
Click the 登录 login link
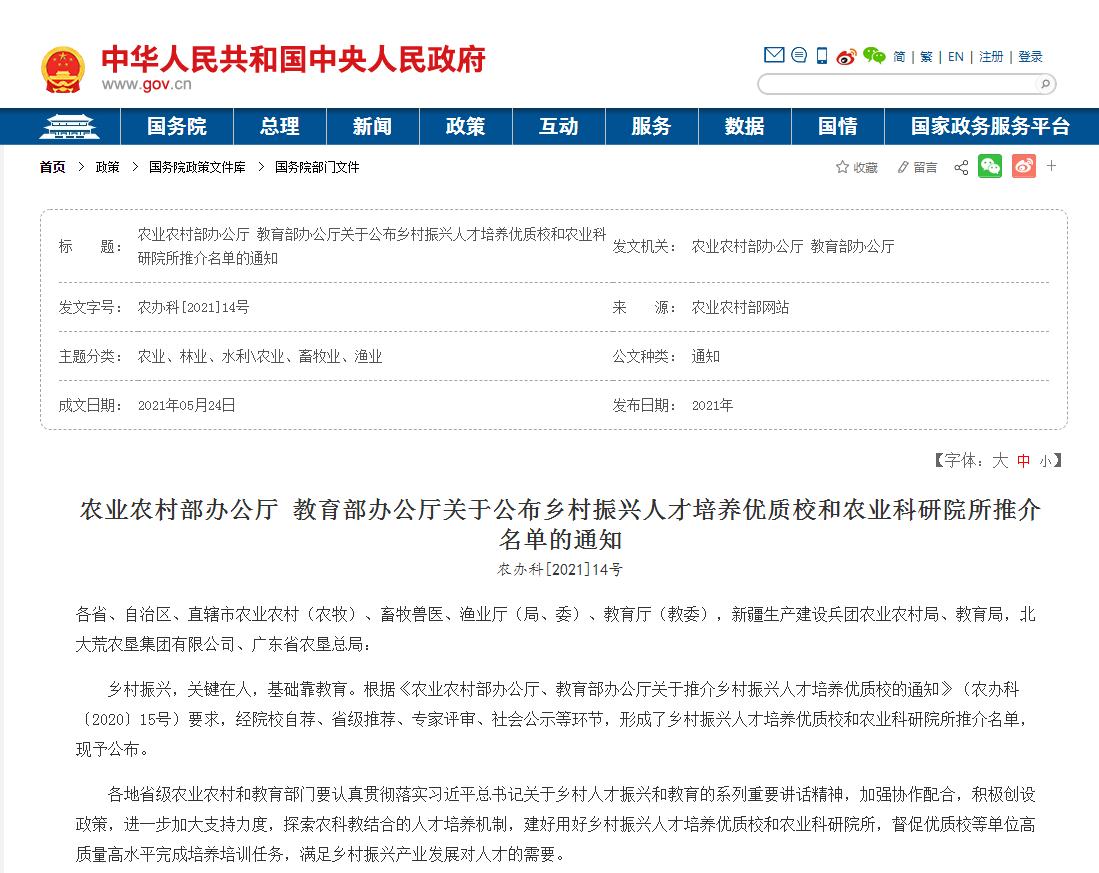point(1030,57)
